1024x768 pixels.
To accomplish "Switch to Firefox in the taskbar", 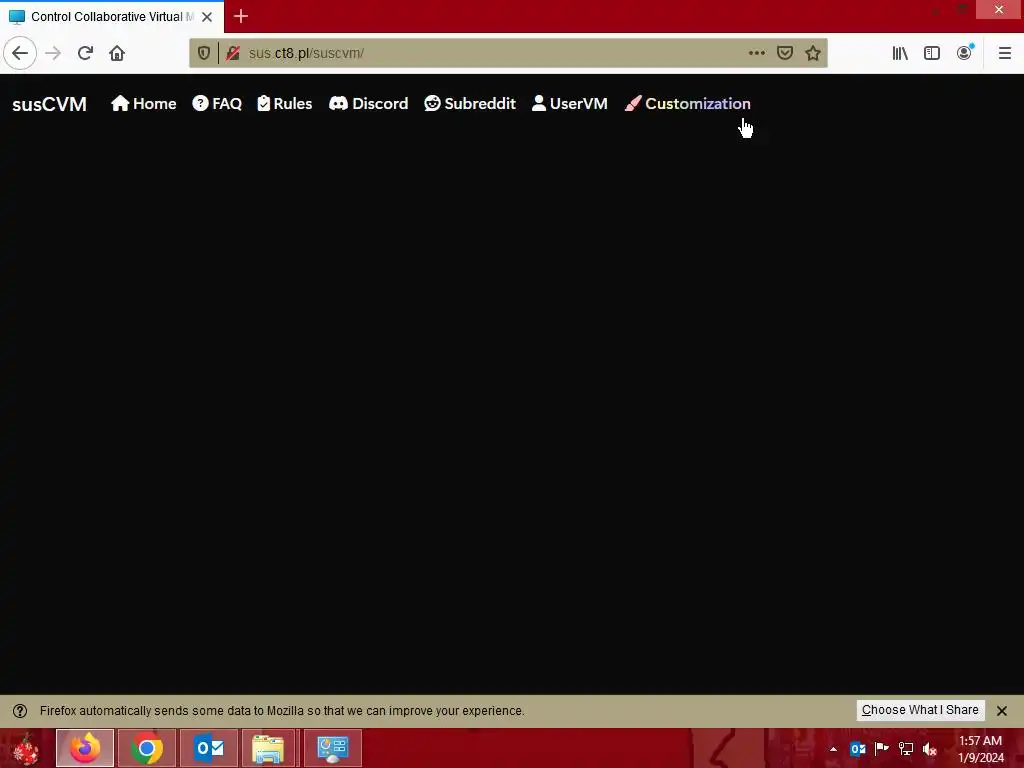I will coord(85,748).
